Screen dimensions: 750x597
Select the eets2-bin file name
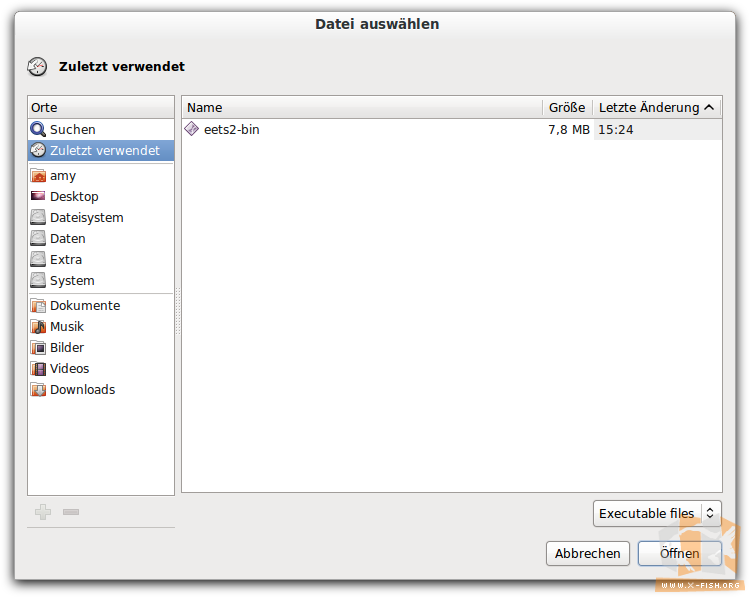[x=232, y=130]
